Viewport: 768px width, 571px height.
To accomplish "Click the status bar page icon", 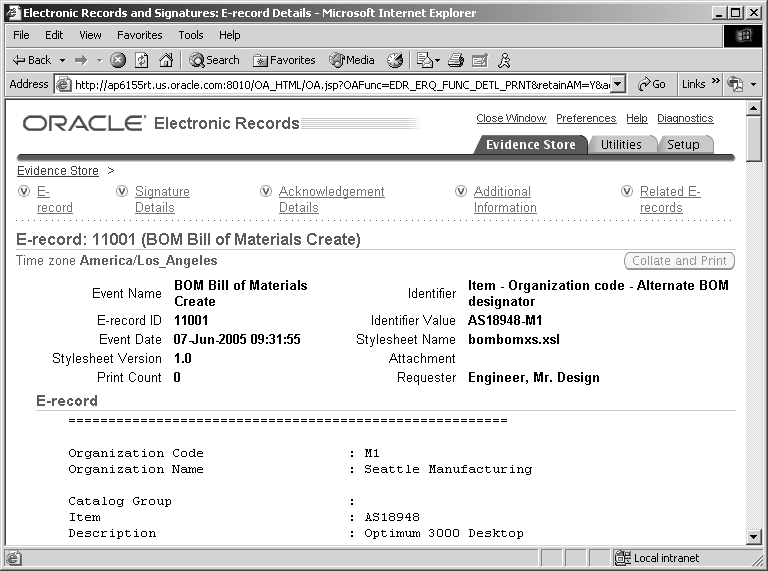I will pyautogui.click(x=14, y=558).
